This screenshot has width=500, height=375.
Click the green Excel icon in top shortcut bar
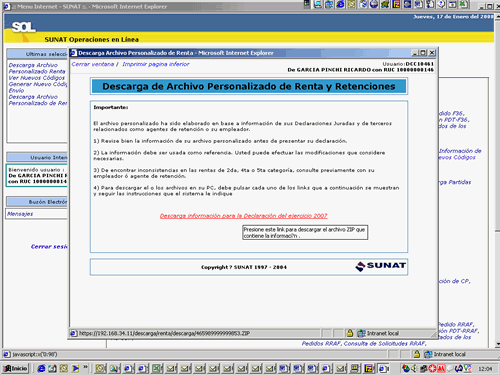pos(464,4)
